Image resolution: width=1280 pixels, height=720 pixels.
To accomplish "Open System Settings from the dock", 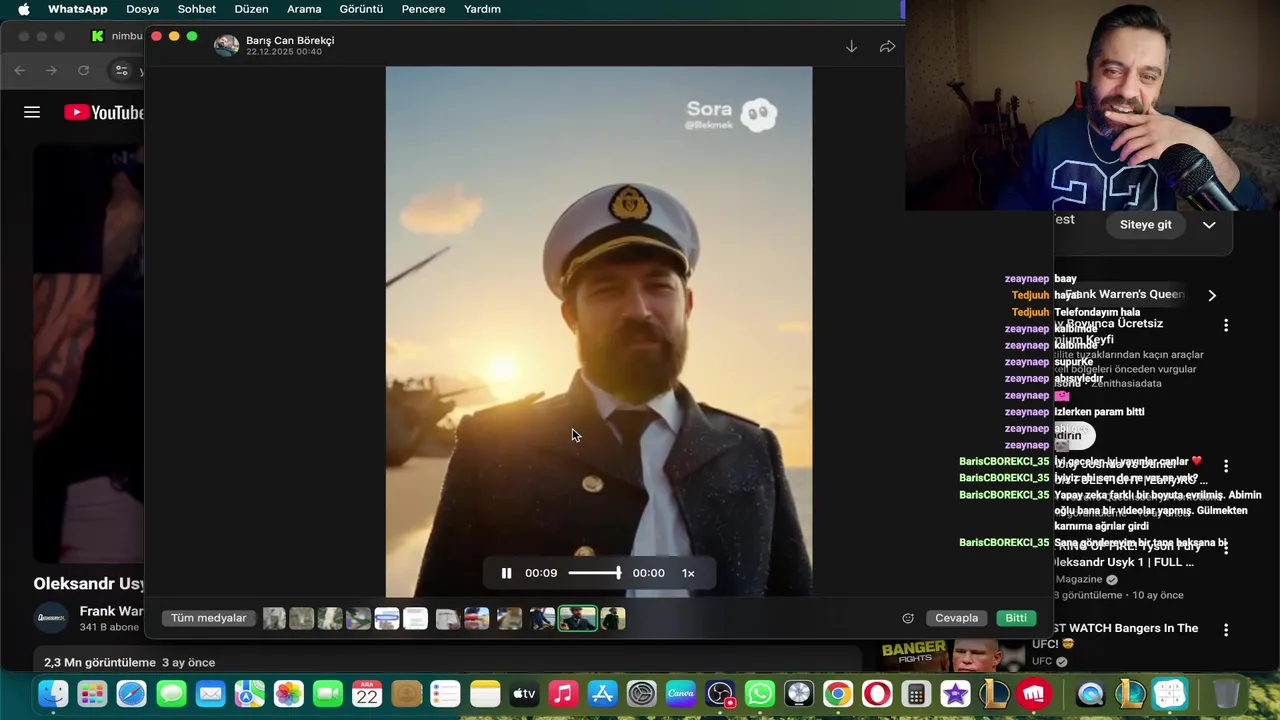I will coord(641,693).
